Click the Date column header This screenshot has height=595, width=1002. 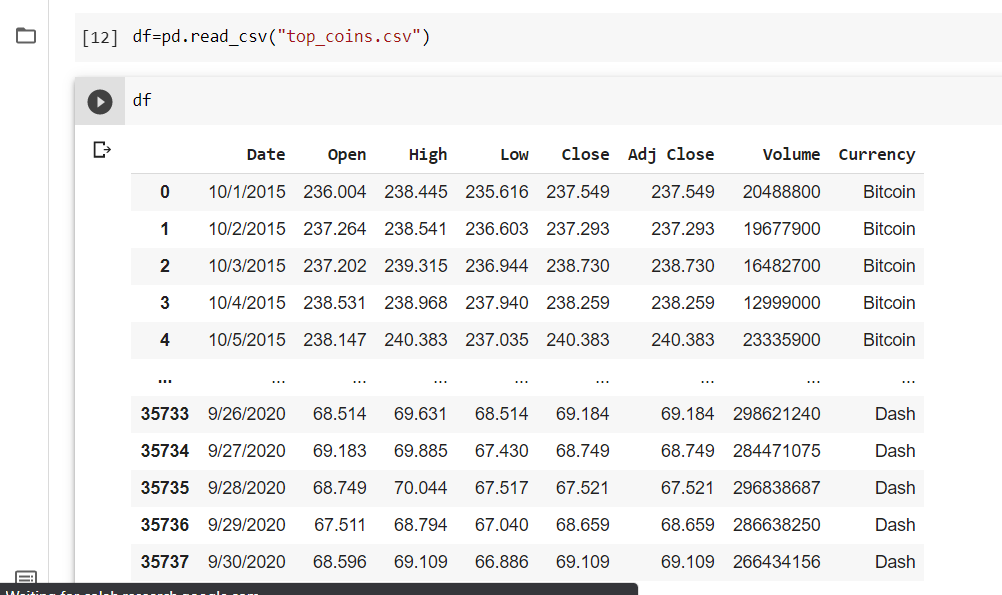point(265,154)
